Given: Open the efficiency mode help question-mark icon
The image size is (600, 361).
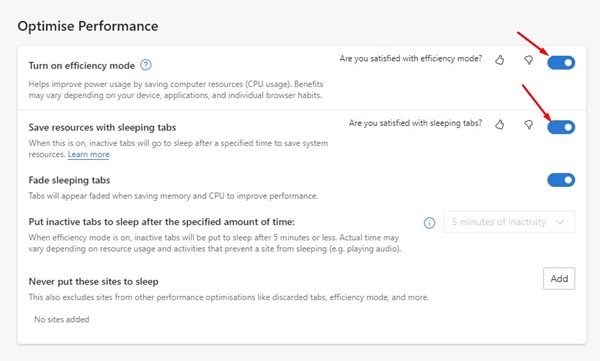Looking at the screenshot, I should click(x=146, y=65).
